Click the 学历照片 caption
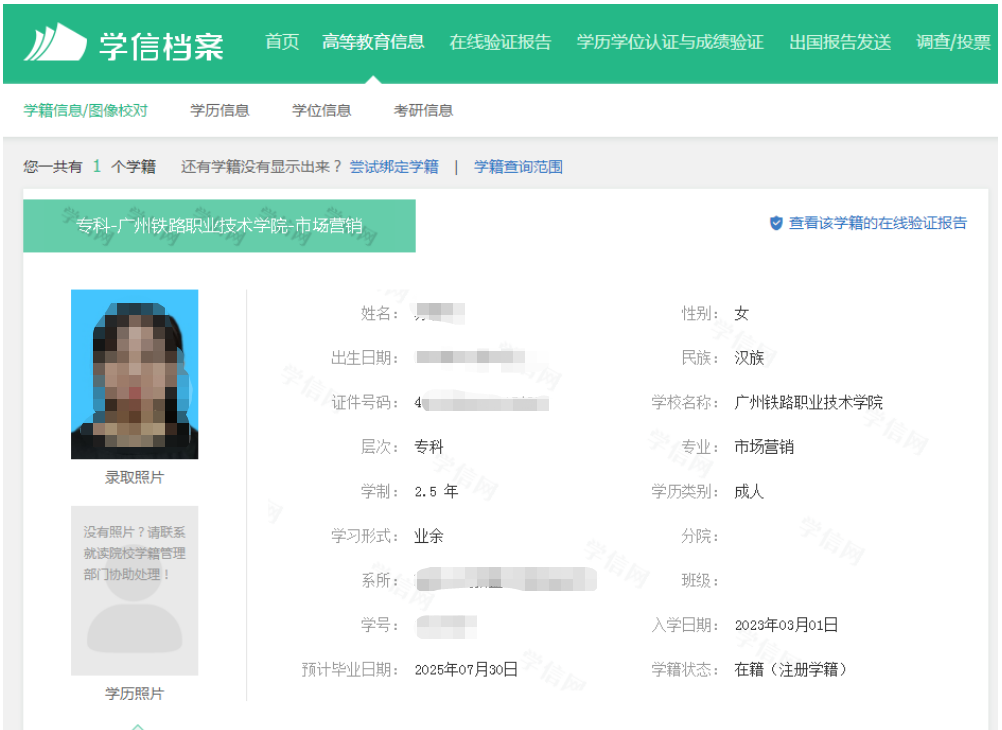Screen dimensions: 1002x730 (x=134, y=694)
